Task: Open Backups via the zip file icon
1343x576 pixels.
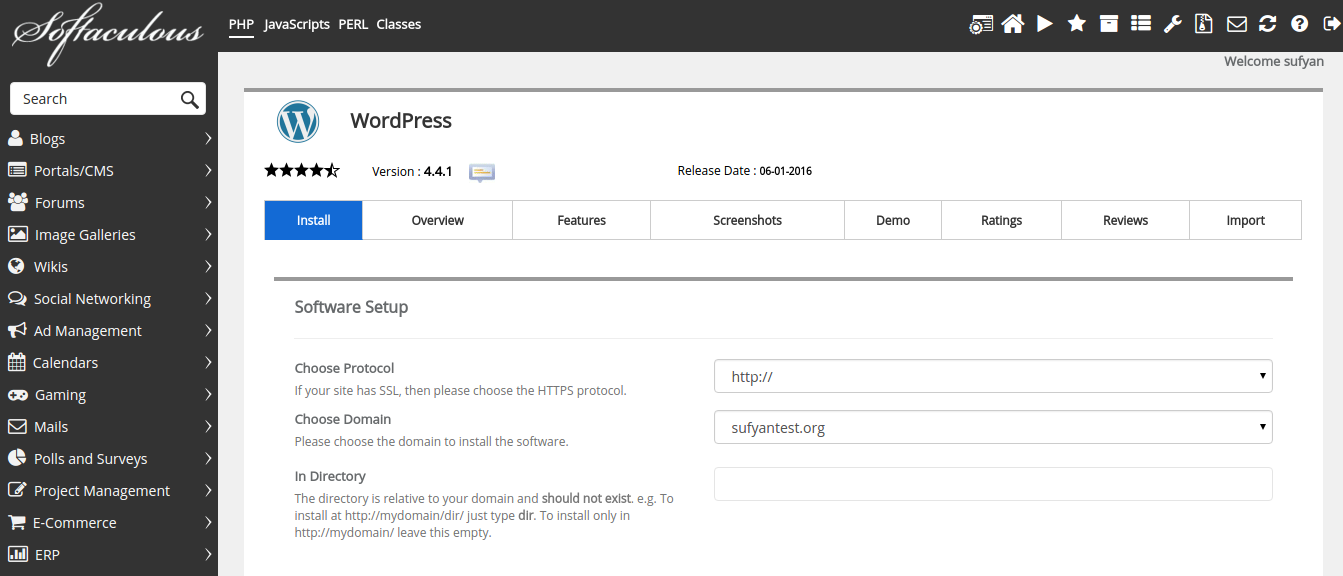Action: [1204, 23]
